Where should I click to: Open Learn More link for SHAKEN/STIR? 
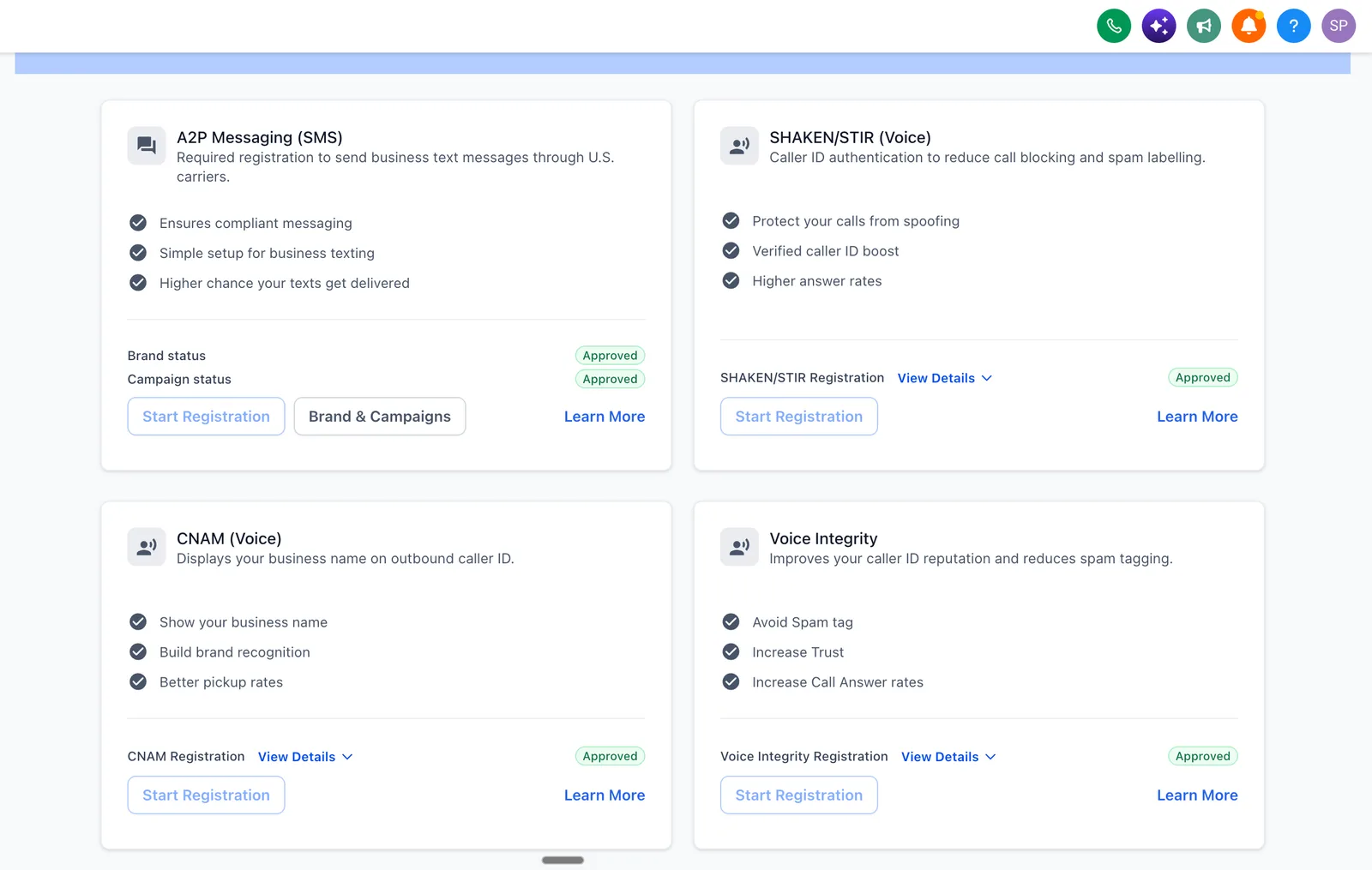click(1197, 417)
